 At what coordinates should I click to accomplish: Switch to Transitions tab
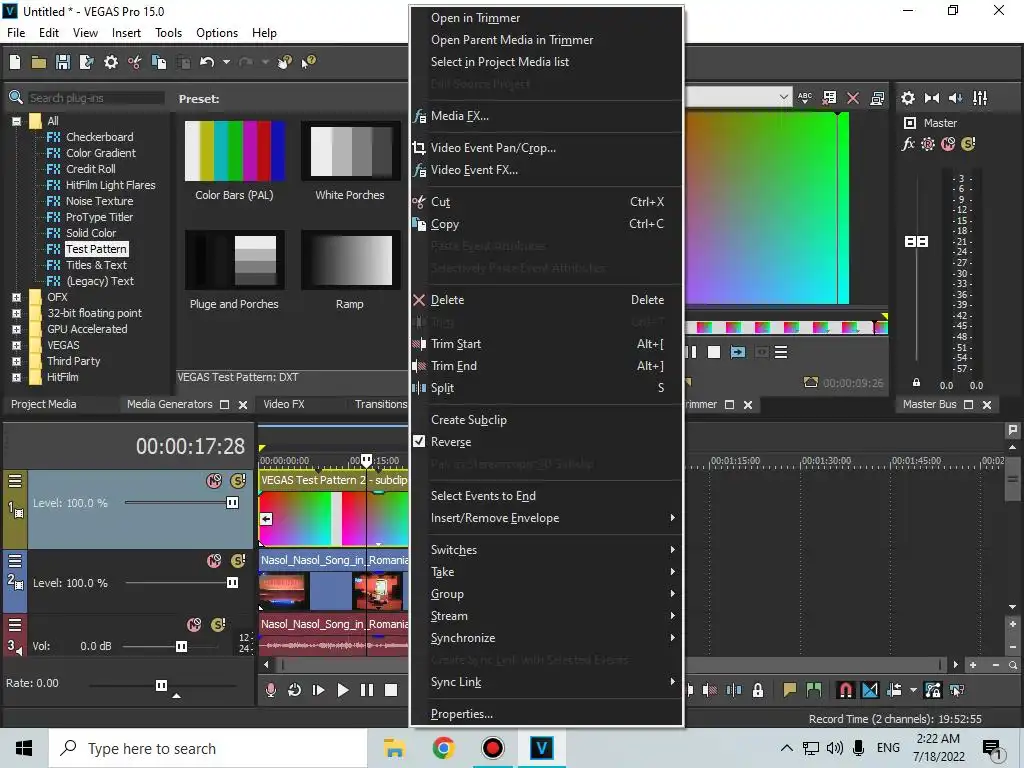(381, 404)
